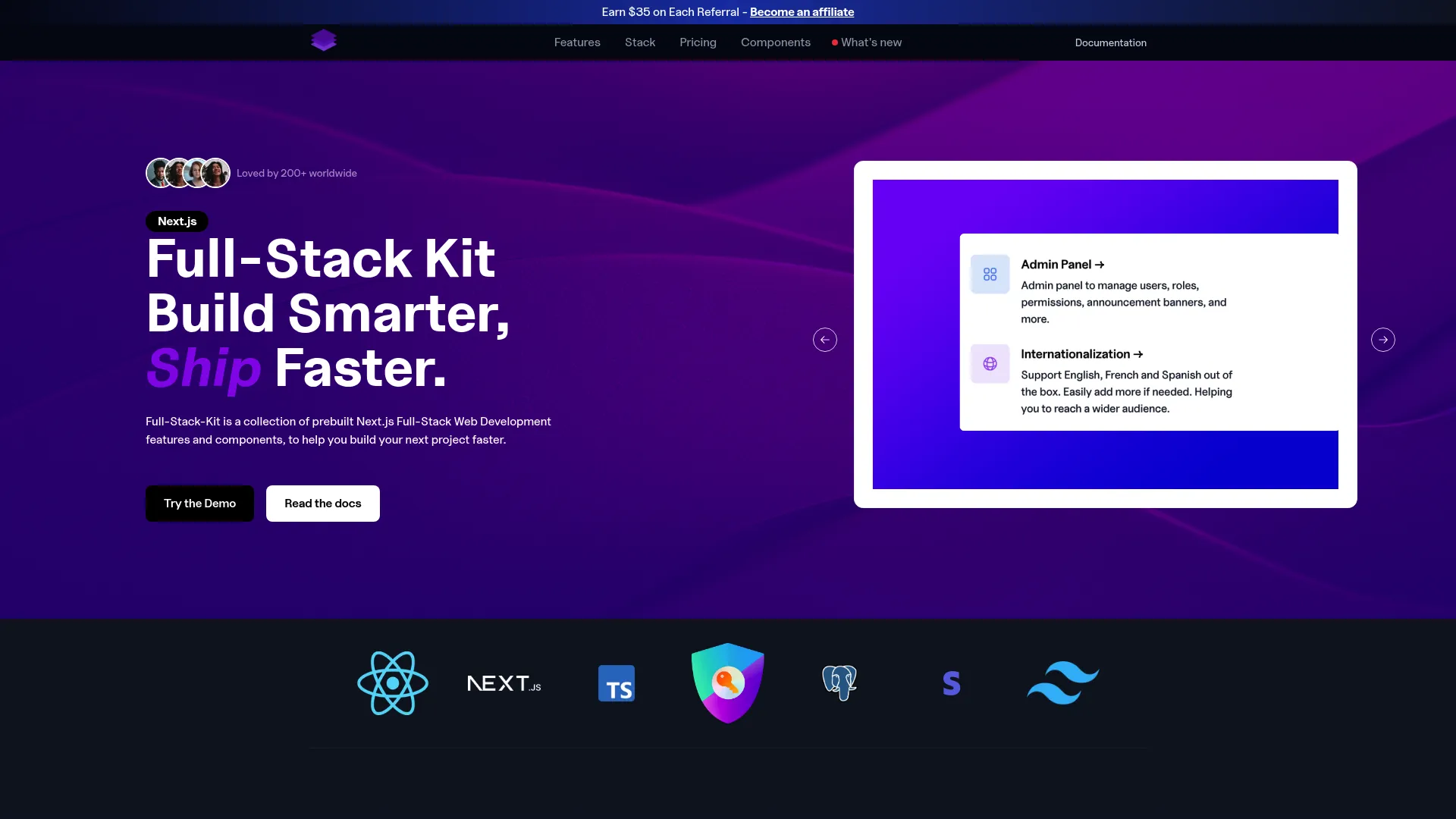Follow the Become an affiliate link
The image size is (1456, 819).
802,12
